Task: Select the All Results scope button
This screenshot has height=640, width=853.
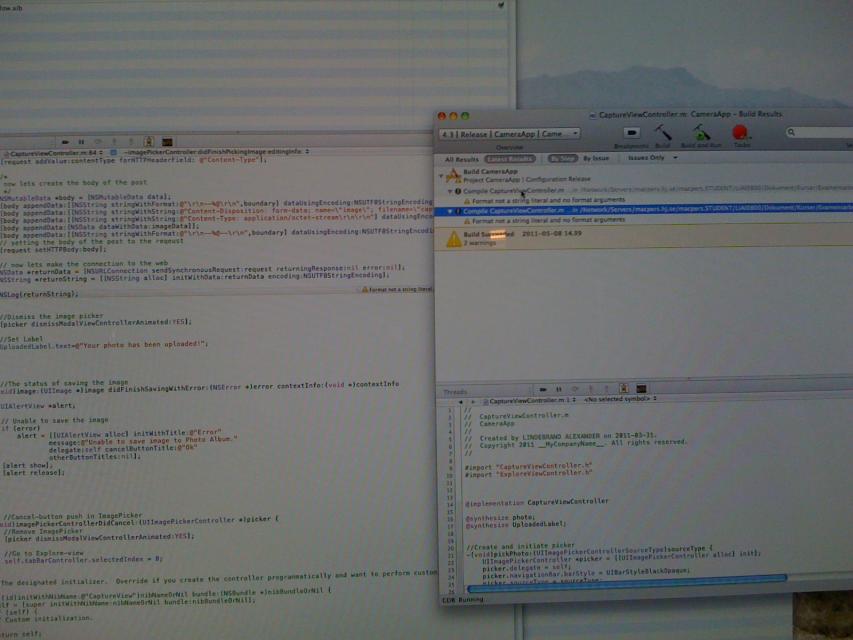Action: pyautogui.click(x=461, y=159)
